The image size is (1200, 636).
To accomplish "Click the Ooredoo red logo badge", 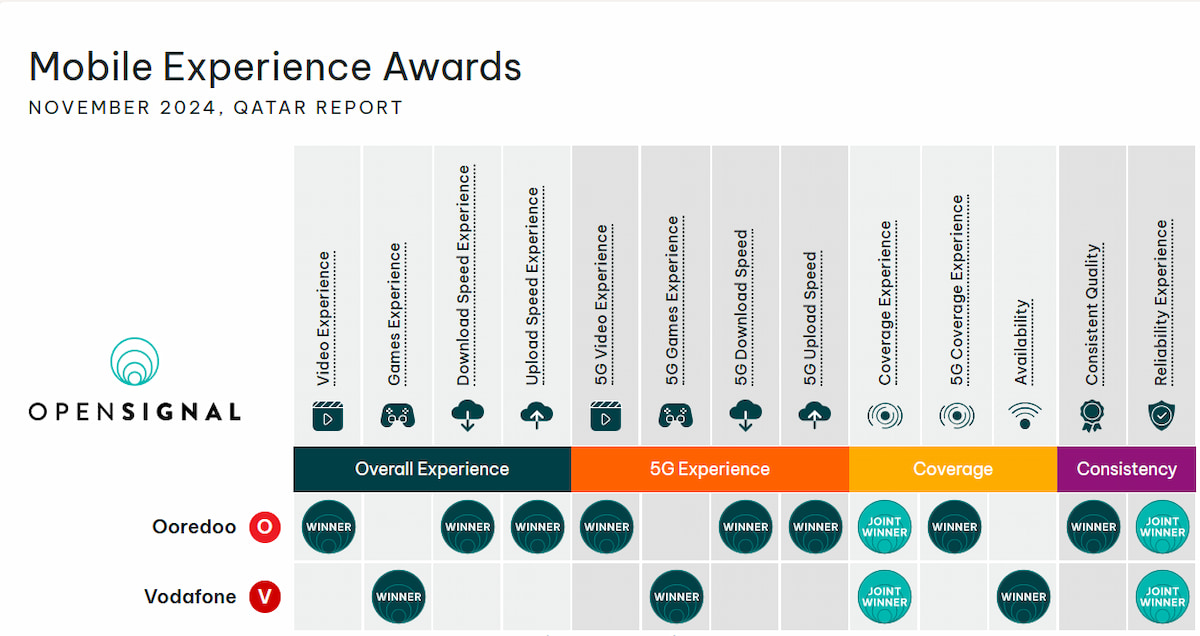I will (265, 527).
